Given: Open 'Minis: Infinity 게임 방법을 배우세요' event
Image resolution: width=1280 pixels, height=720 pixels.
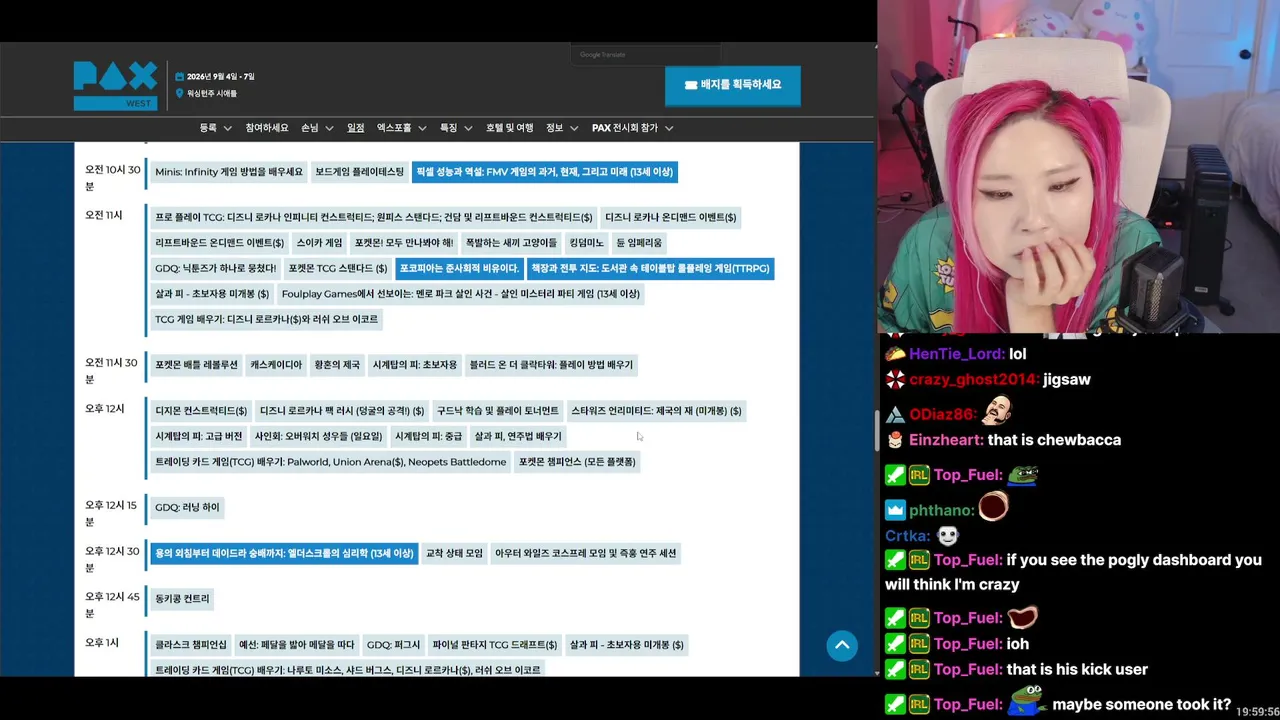Looking at the screenshot, I should (228, 172).
